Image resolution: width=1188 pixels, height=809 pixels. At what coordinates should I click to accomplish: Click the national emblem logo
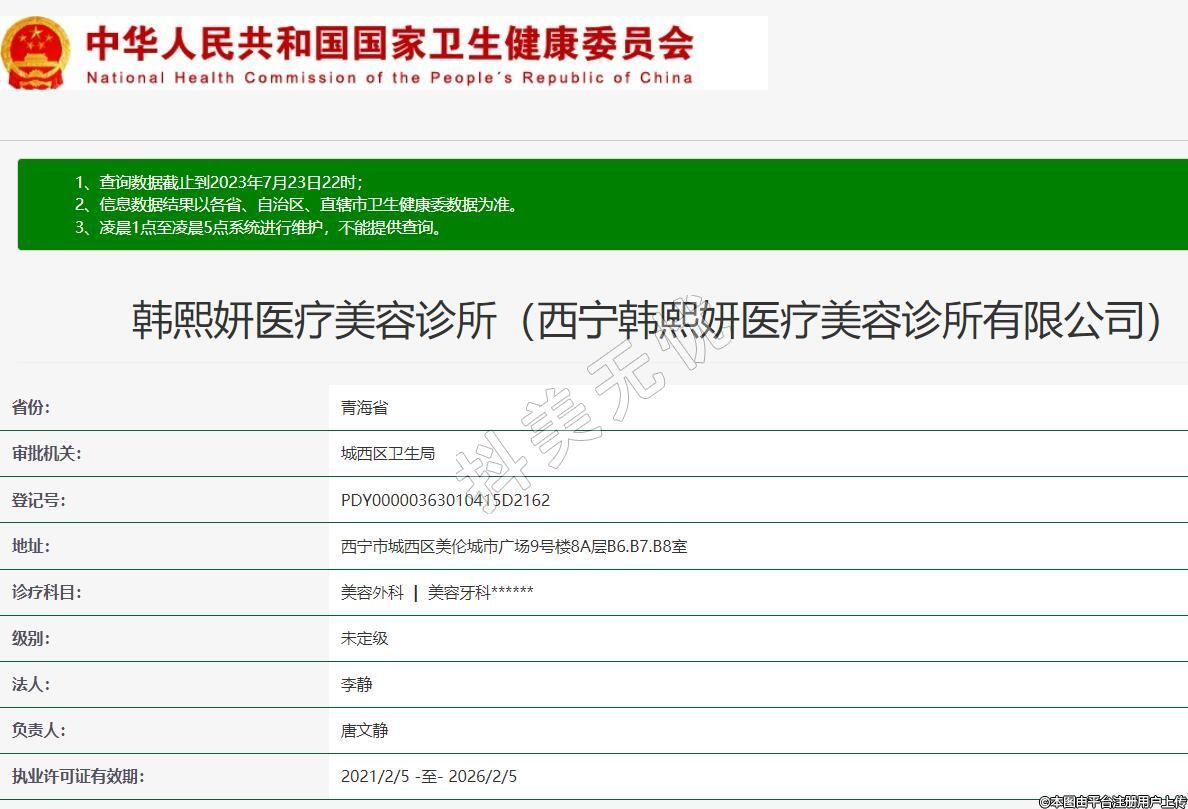tap(36, 52)
